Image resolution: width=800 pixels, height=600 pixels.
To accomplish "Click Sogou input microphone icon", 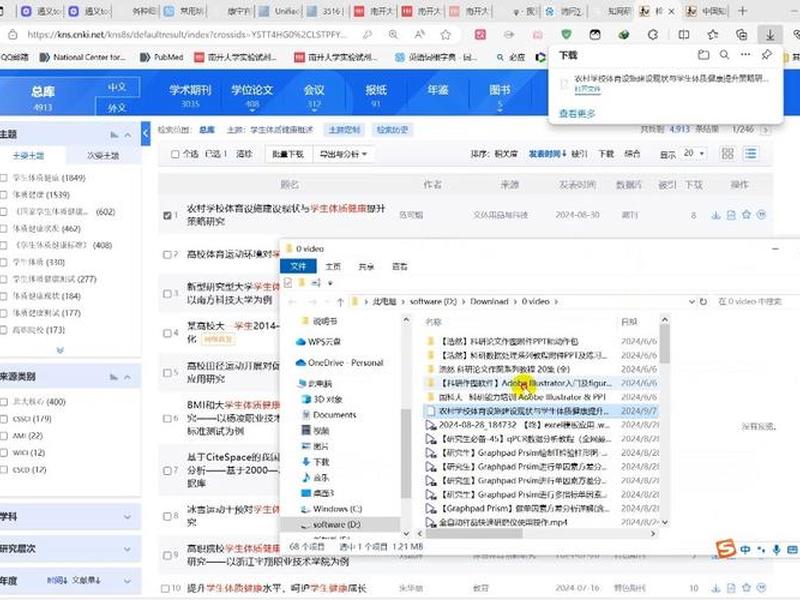I will [777, 549].
